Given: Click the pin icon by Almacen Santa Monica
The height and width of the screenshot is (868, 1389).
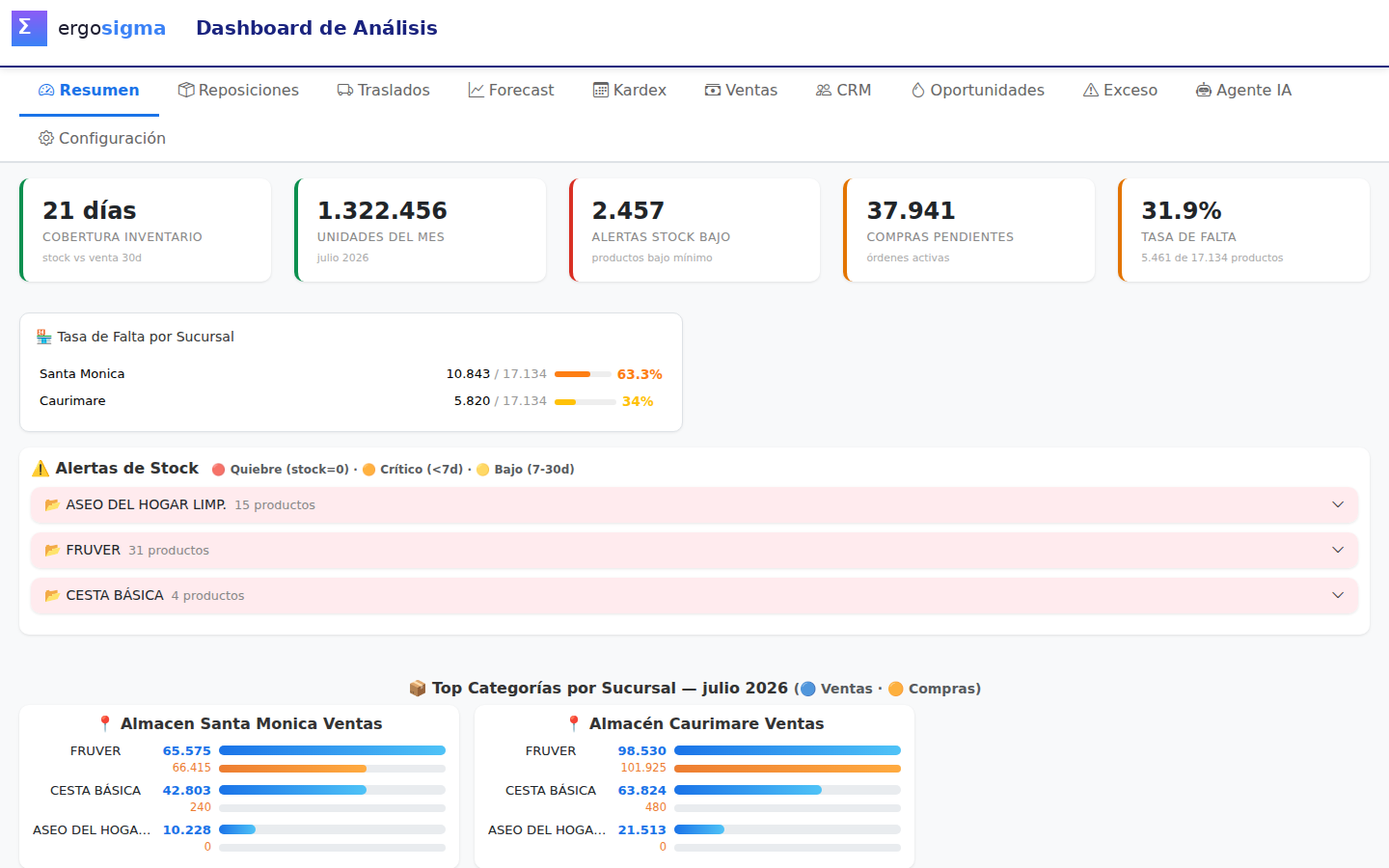Looking at the screenshot, I should click(106, 723).
